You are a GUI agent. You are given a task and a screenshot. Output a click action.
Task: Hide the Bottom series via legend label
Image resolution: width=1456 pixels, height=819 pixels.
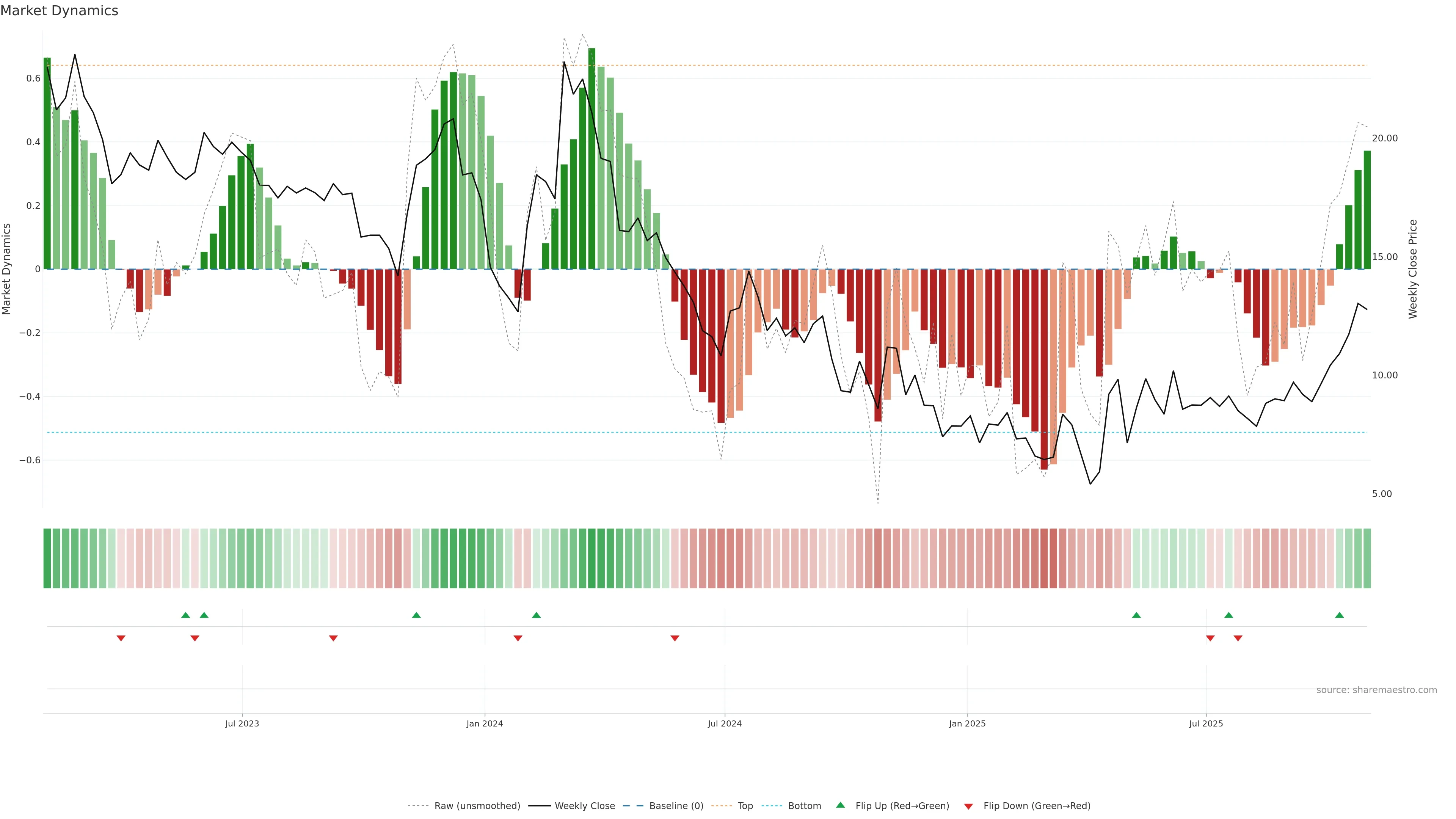[x=804, y=806]
